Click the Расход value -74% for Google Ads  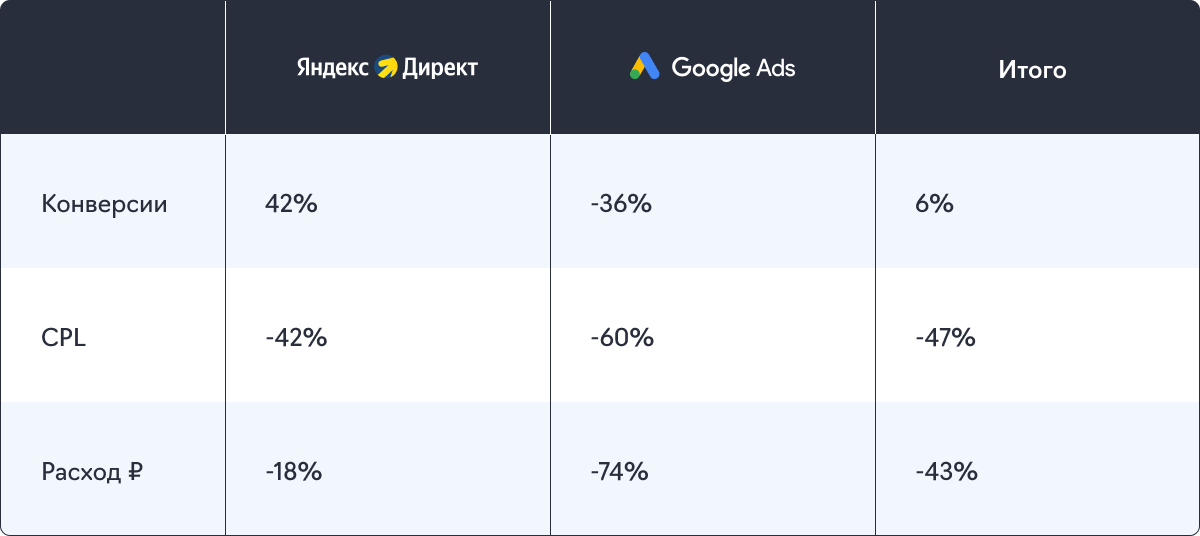[x=619, y=472]
